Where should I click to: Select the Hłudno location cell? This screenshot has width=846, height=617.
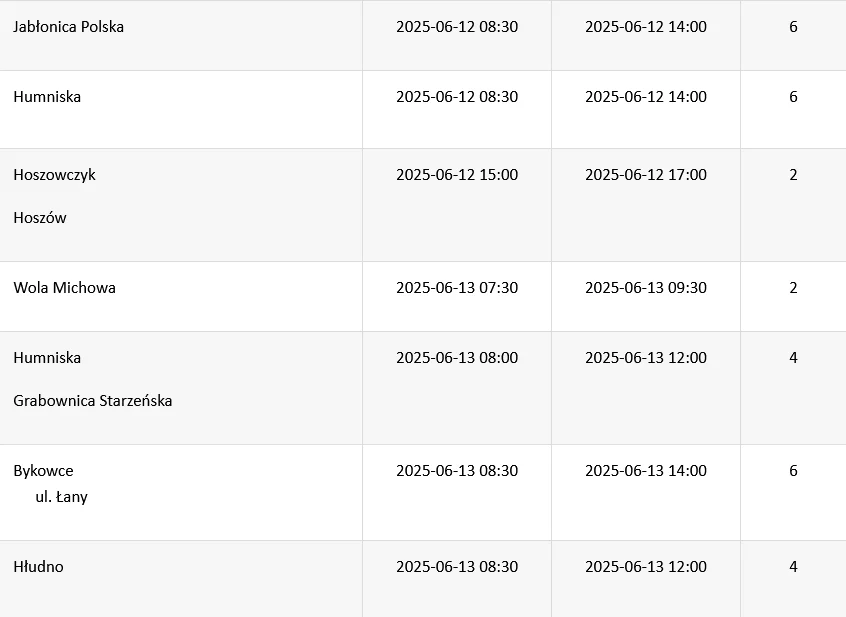click(39, 567)
